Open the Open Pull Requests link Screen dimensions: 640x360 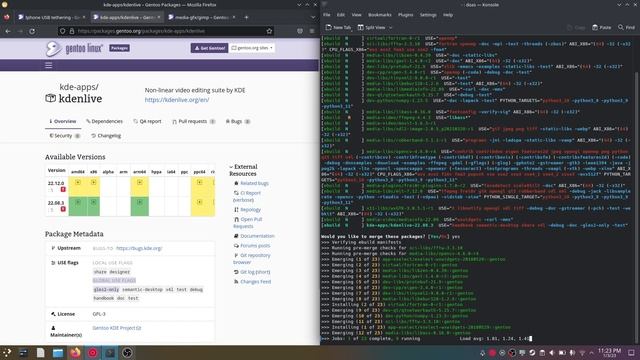pyautogui.click(x=248, y=222)
